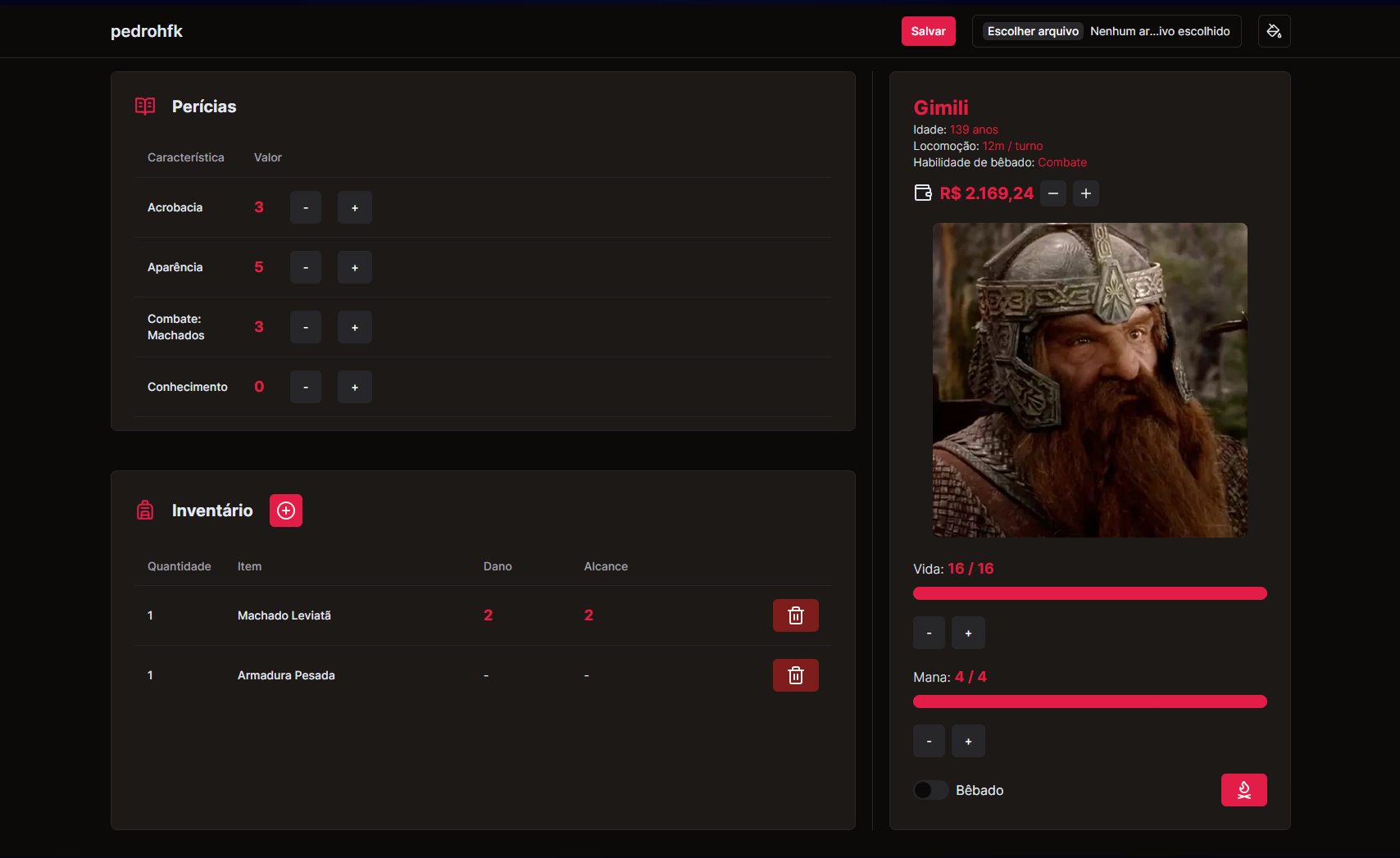Click the Inventário backpack icon
Image resolution: width=1400 pixels, height=858 pixels.
(x=145, y=511)
